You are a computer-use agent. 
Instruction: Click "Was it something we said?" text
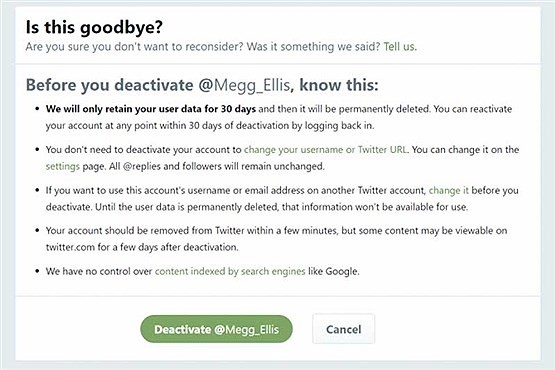point(313,46)
